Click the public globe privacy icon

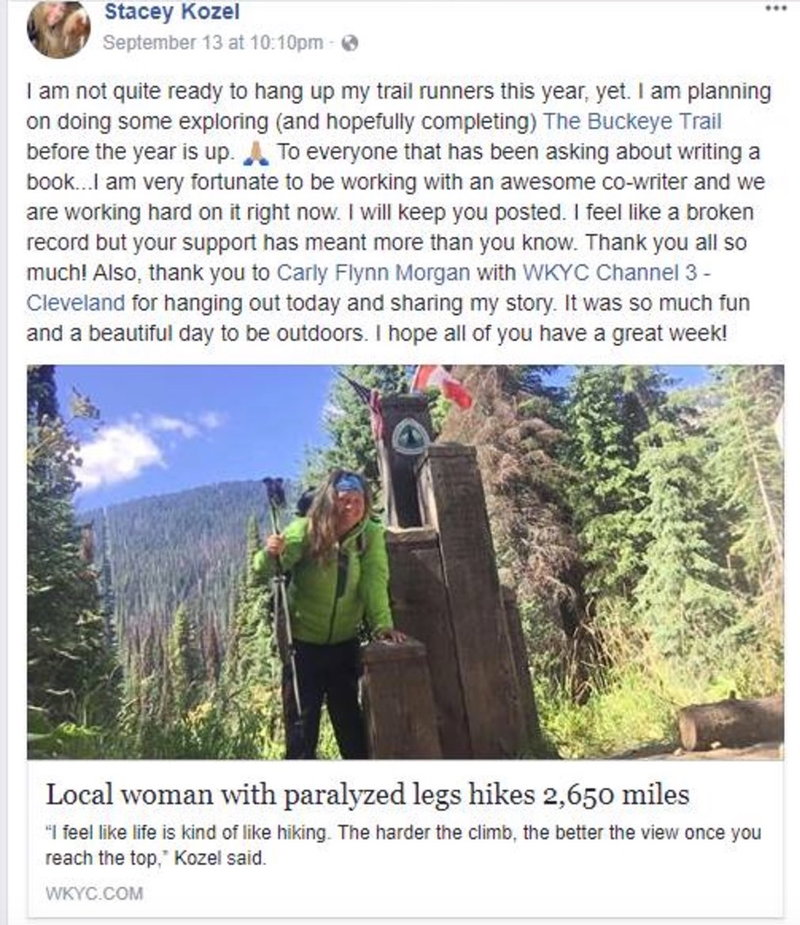tap(350, 43)
